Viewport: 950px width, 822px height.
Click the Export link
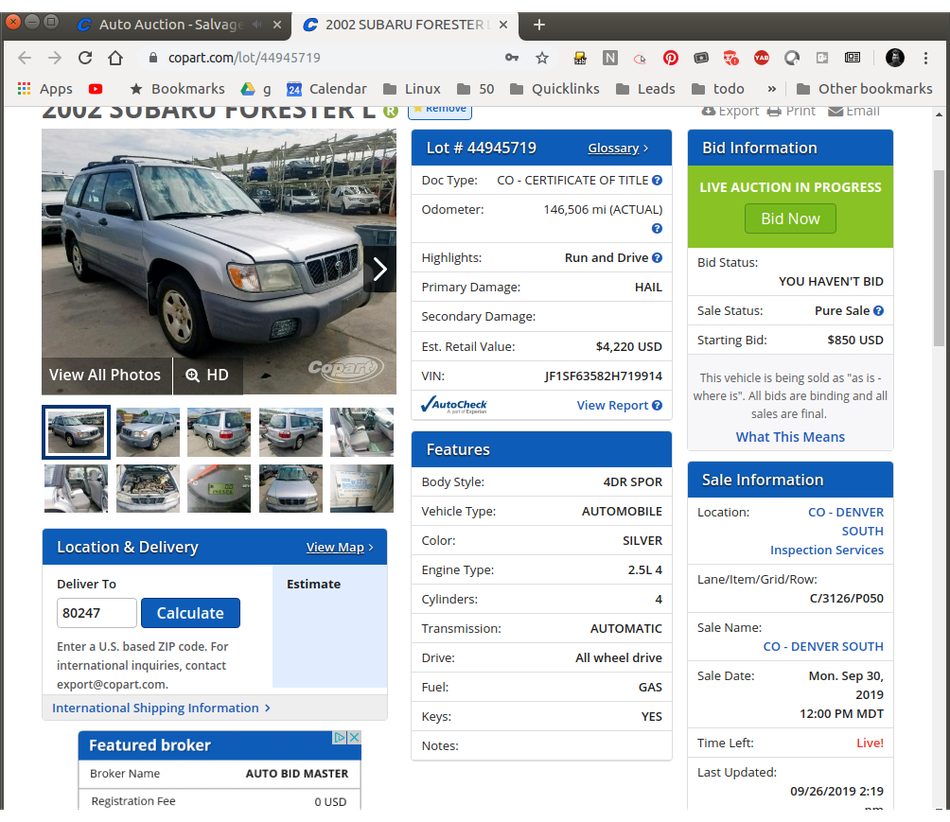click(729, 111)
